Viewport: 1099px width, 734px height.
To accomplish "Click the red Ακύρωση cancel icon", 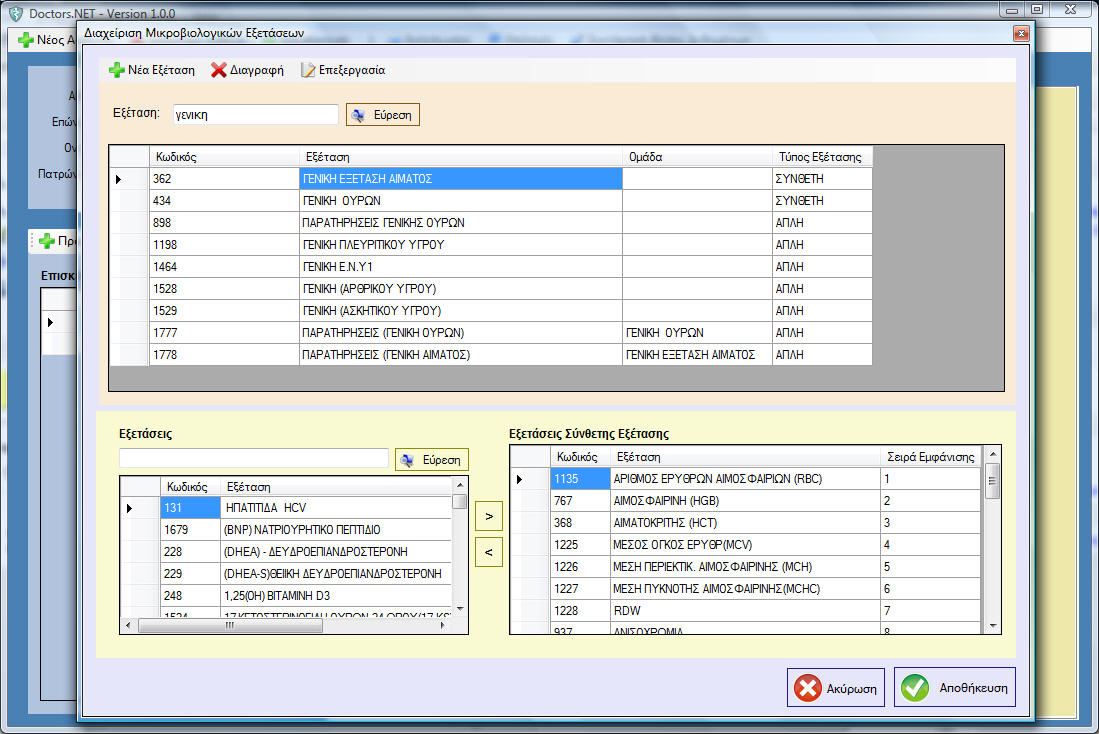I will click(807, 688).
